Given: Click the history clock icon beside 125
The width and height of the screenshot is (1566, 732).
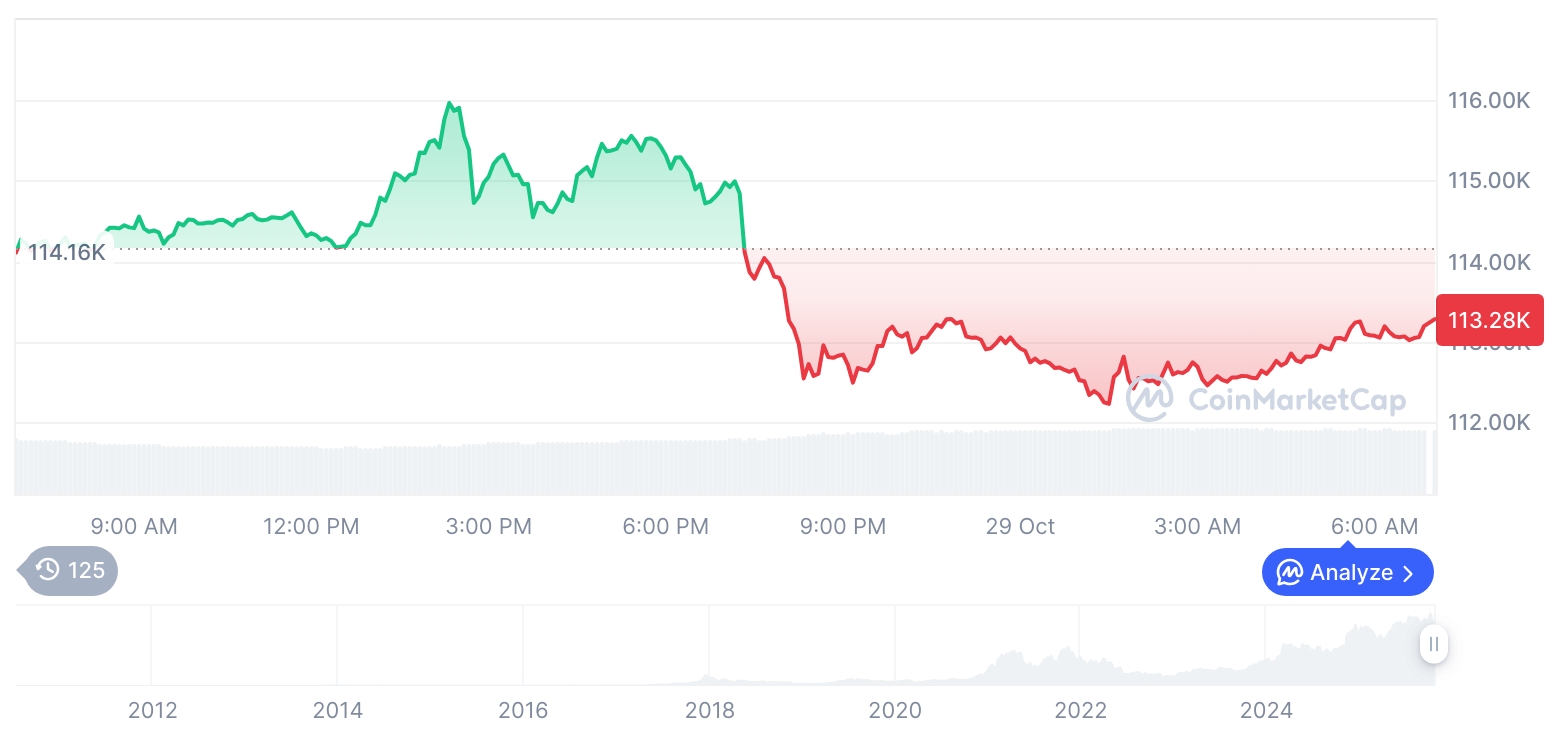Looking at the screenshot, I should 48,571.
